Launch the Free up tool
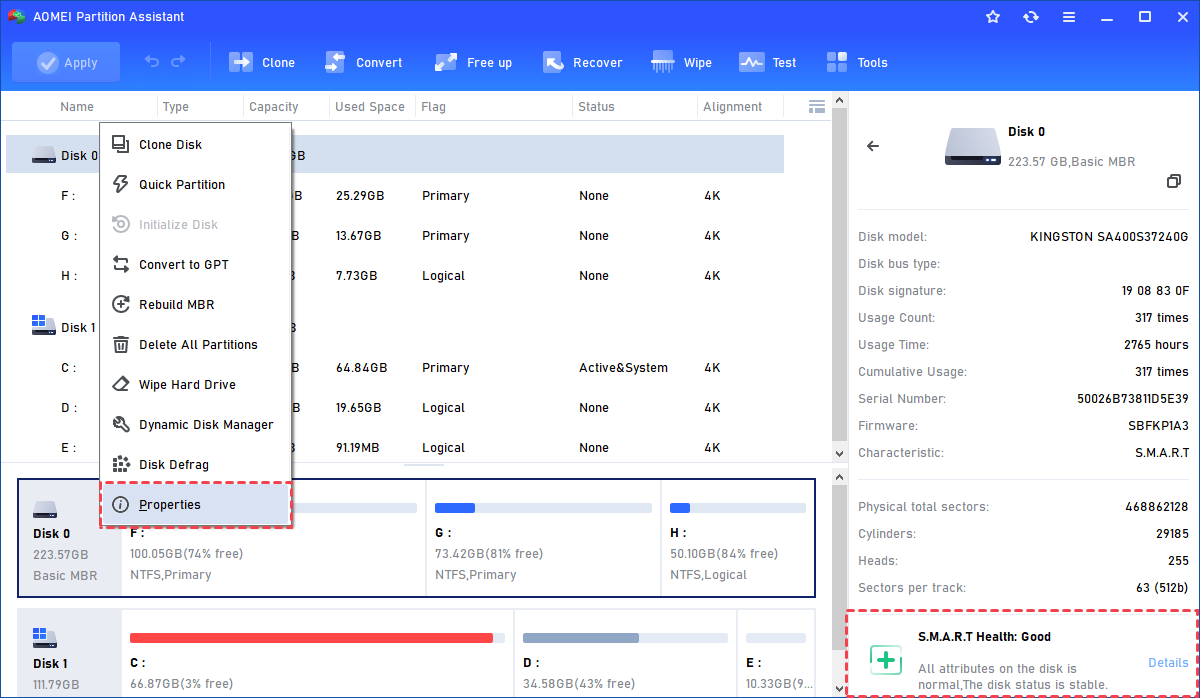This screenshot has width=1200, height=698. [474, 62]
